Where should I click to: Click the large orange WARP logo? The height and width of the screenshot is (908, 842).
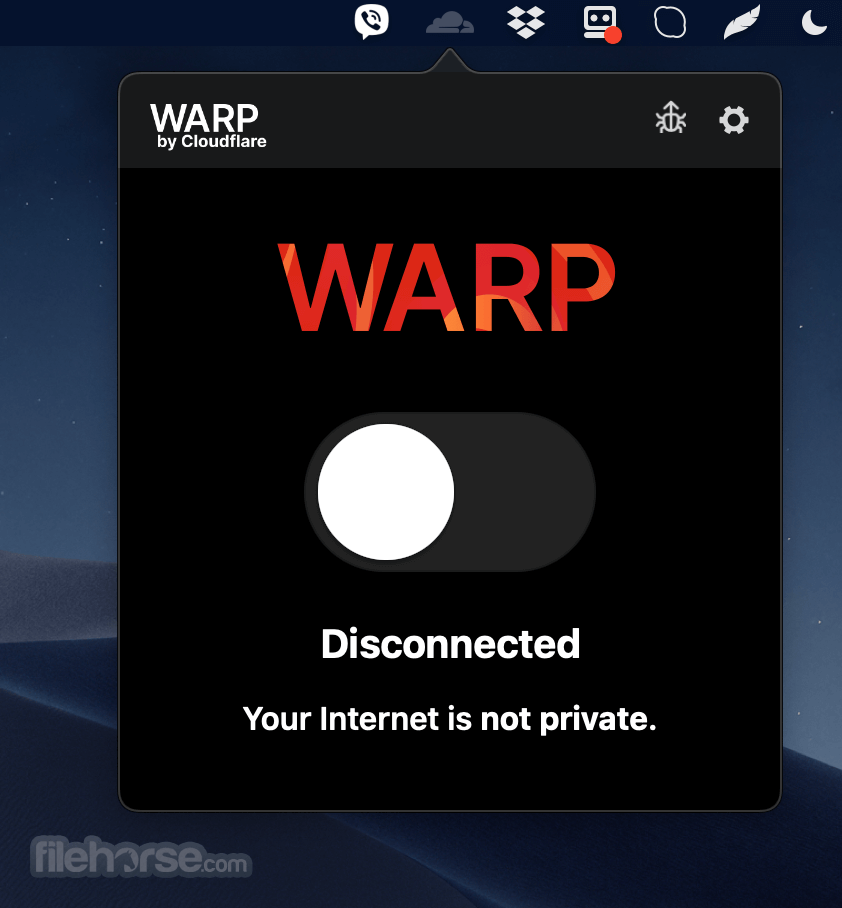pyautogui.click(x=446, y=287)
